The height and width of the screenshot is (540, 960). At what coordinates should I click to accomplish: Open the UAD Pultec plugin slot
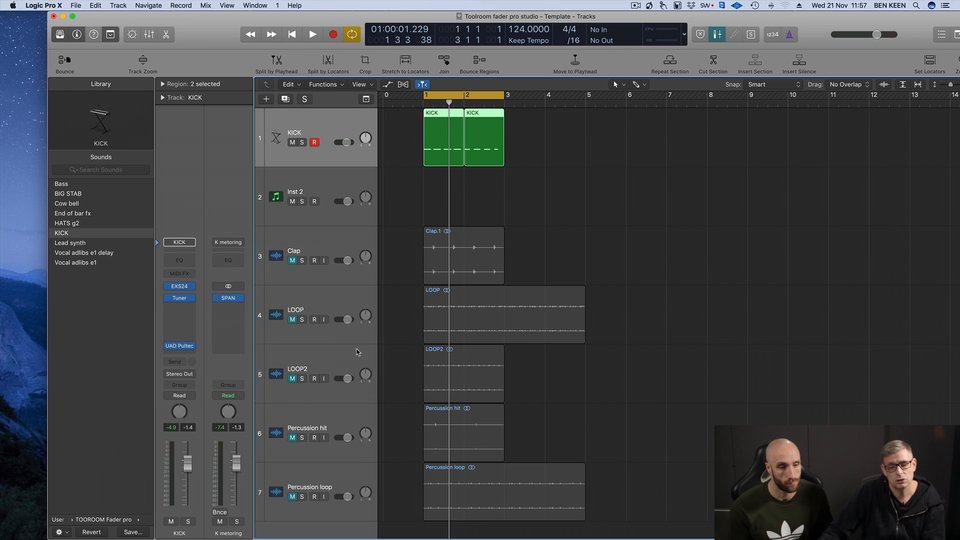click(179, 346)
